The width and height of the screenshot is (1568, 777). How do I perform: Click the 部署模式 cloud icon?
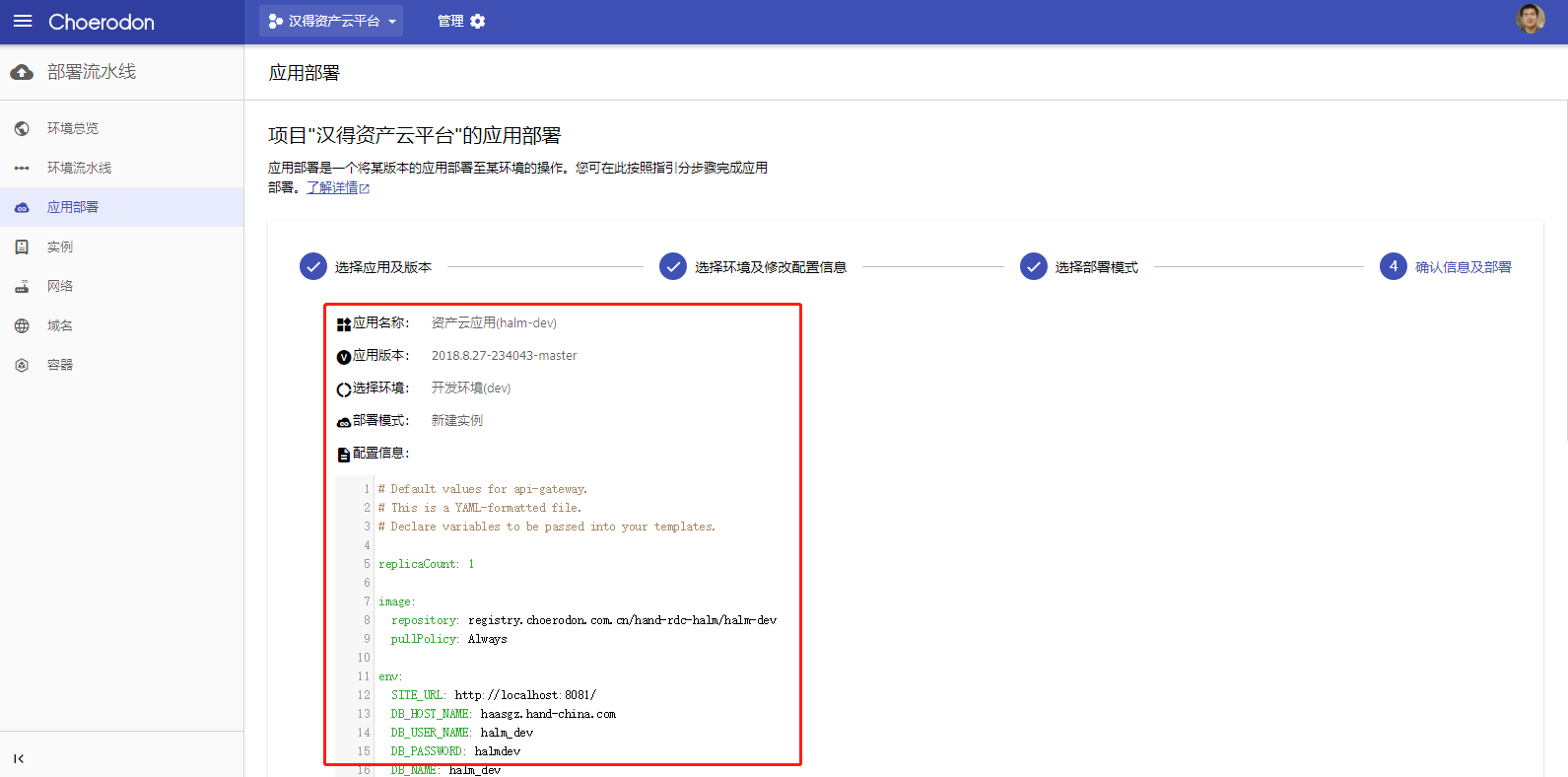344,422
